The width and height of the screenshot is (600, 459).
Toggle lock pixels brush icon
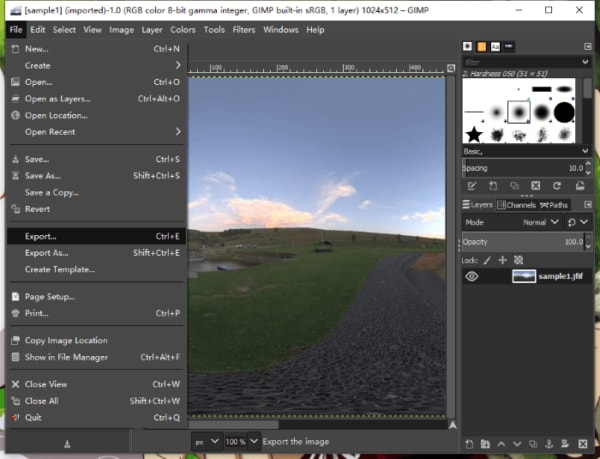coord(487,260)
